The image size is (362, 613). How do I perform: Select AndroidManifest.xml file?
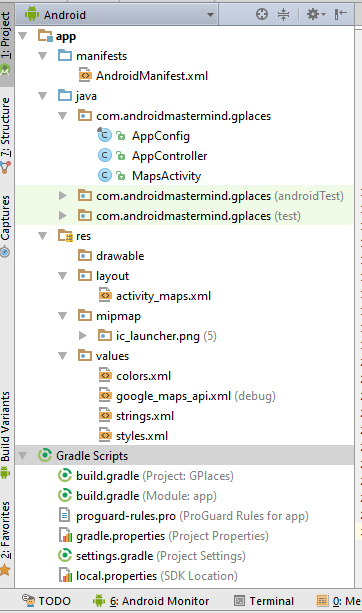click(x=152, y=76)
